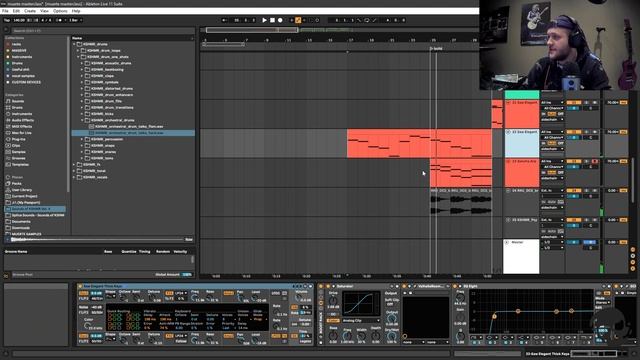The image size is (640, 360).
Task: Expand the KSHMR_vocals folder
Action: point(74,177)
